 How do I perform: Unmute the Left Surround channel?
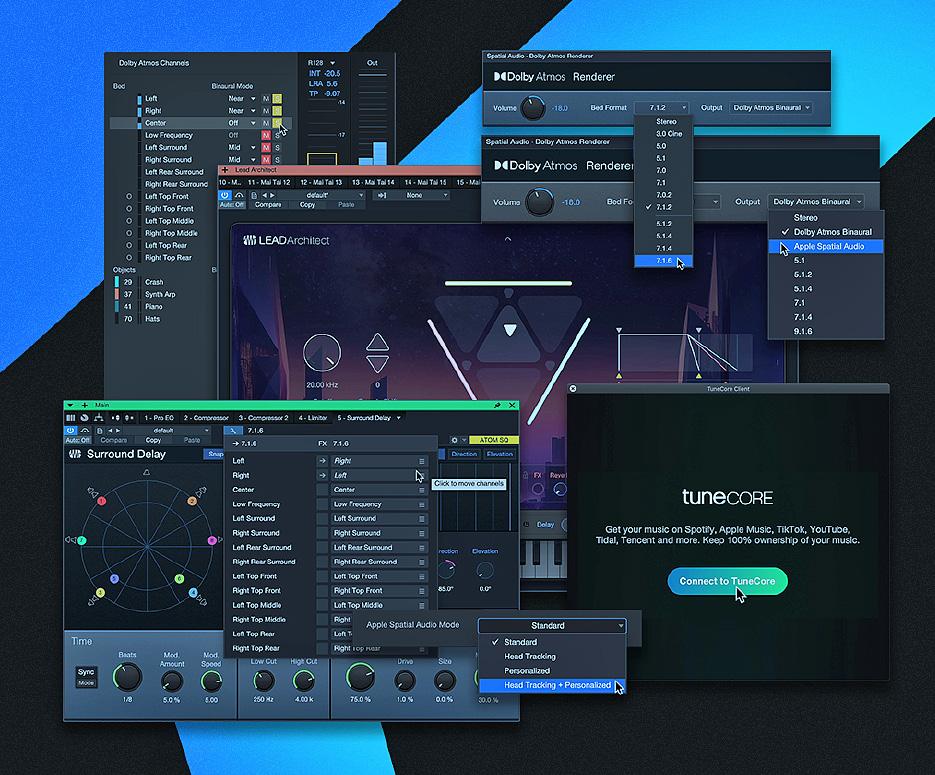click(x=266, y=147)
